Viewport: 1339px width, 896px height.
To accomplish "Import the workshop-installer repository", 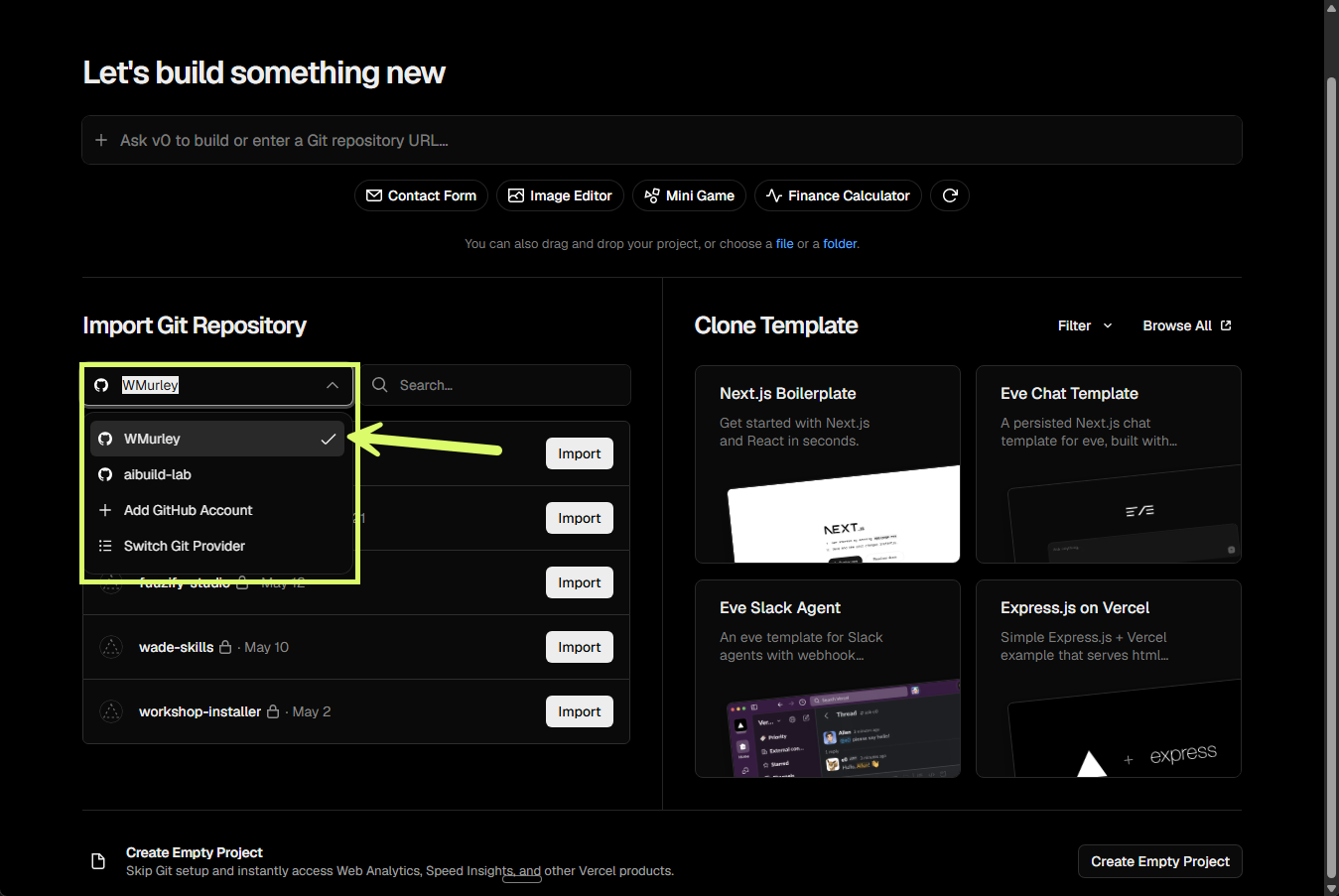I will [x=580, y=711].
